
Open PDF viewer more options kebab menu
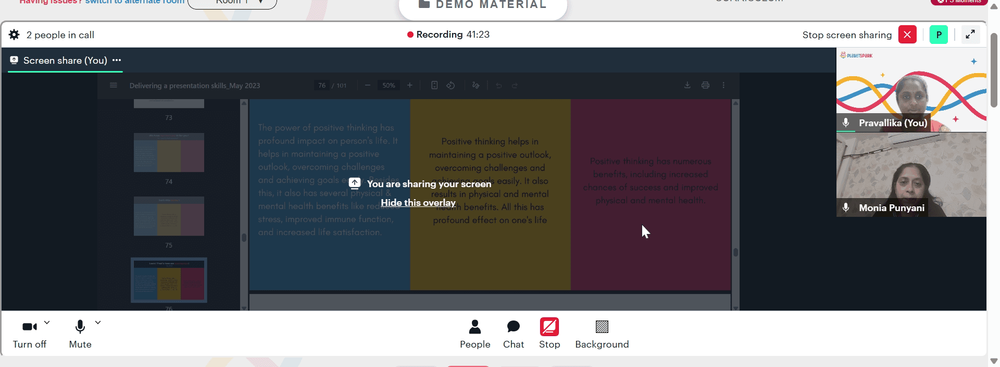[x=723, y=85]
